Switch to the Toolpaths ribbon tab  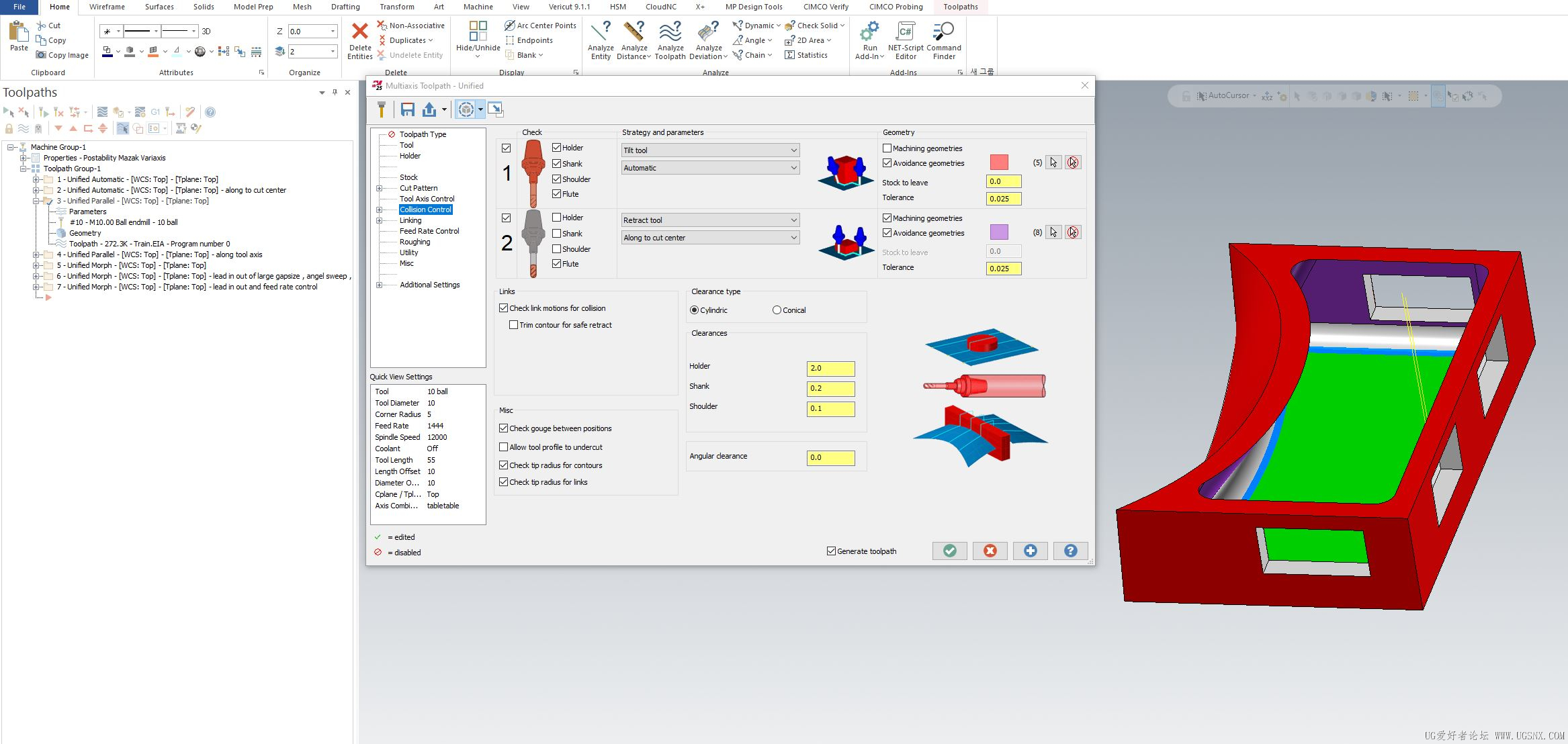click(960, 7)
